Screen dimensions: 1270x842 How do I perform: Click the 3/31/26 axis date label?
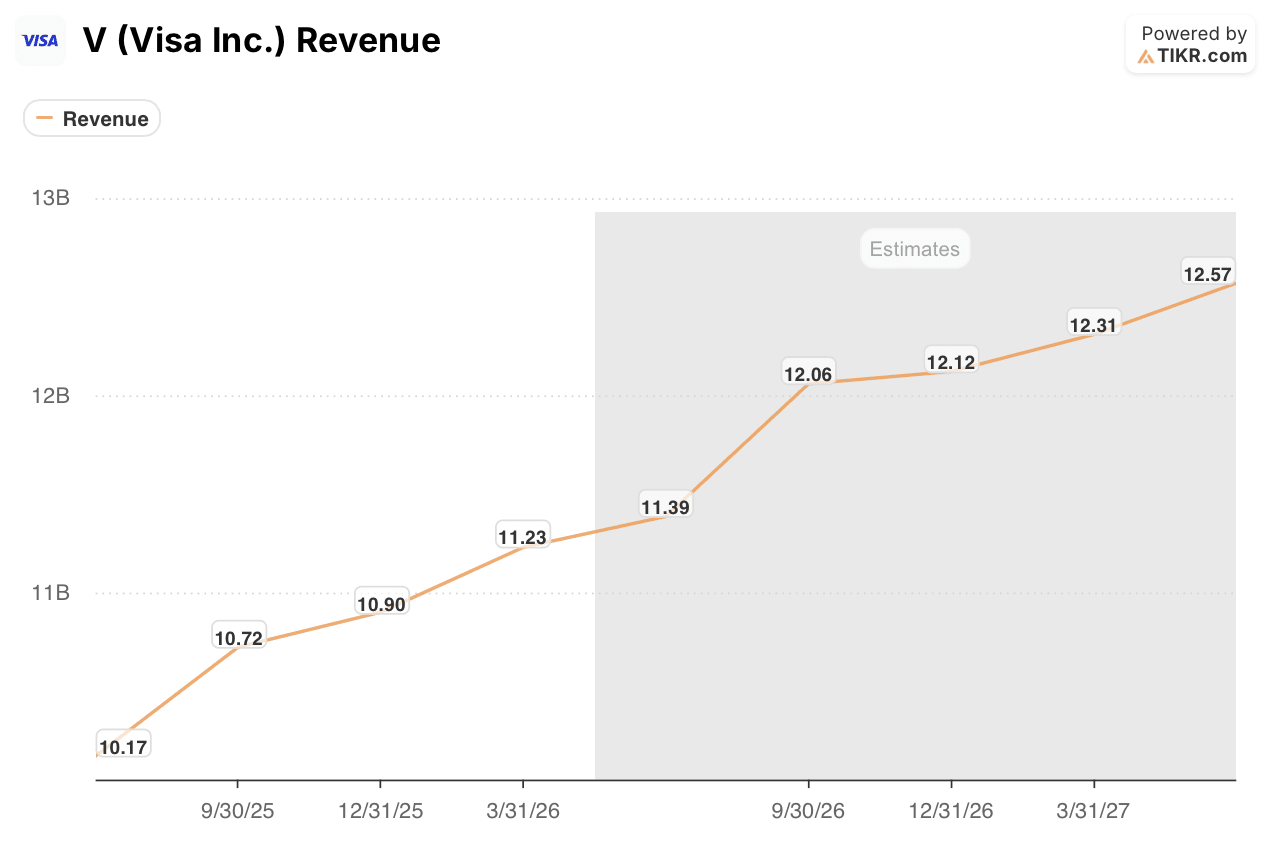click(x=523, y=811)
